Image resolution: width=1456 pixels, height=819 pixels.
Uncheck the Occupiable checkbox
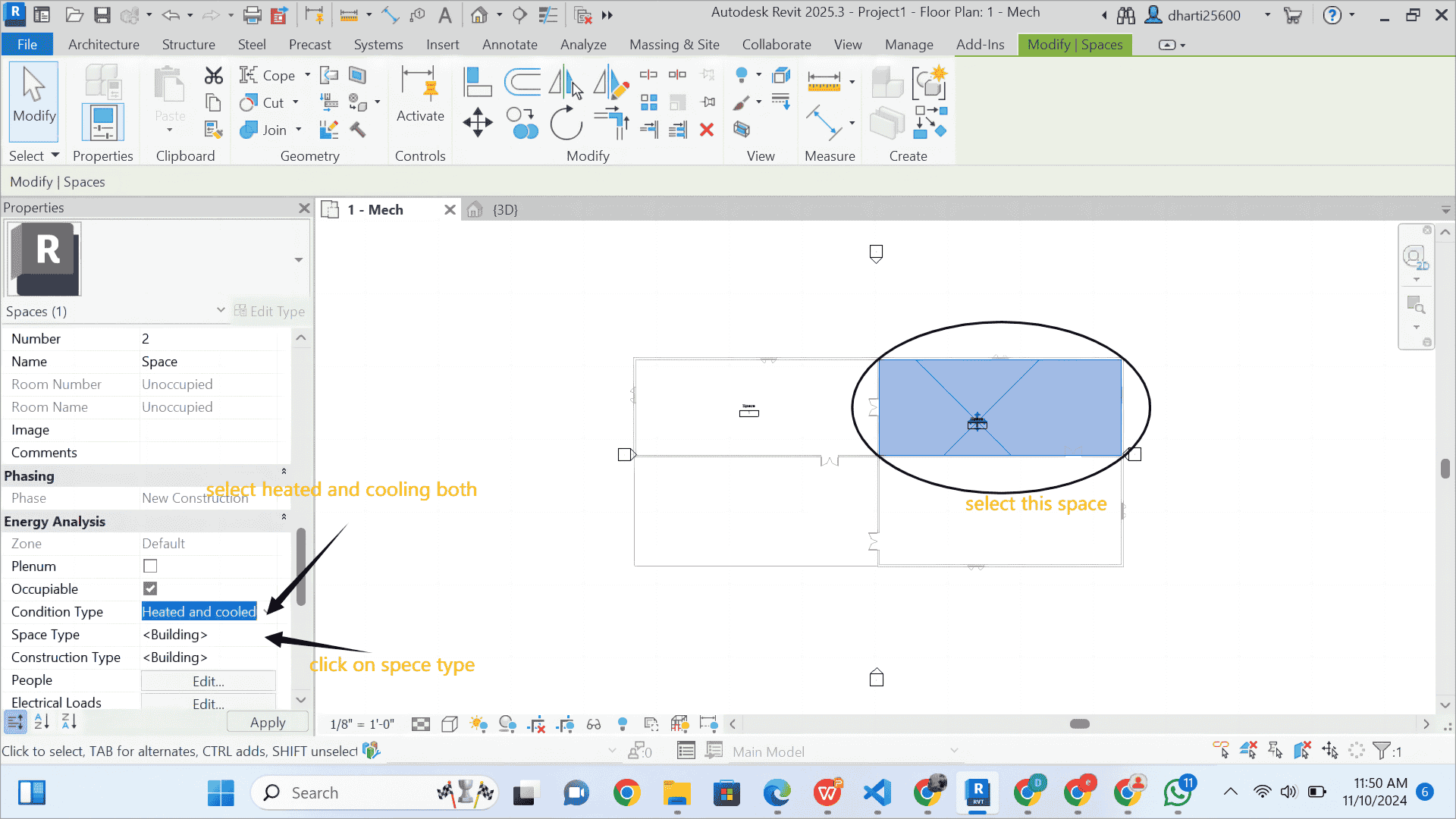(149, 588)
